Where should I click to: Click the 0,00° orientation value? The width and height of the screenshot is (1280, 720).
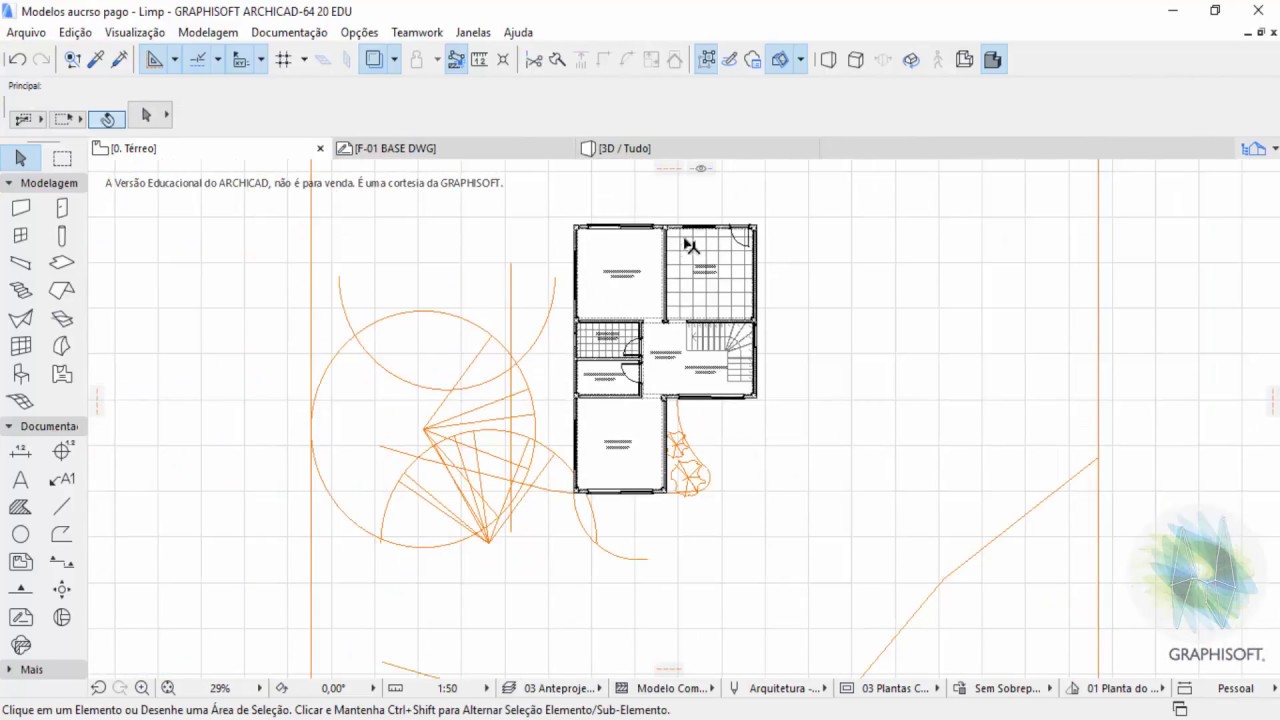click(333, 688)
